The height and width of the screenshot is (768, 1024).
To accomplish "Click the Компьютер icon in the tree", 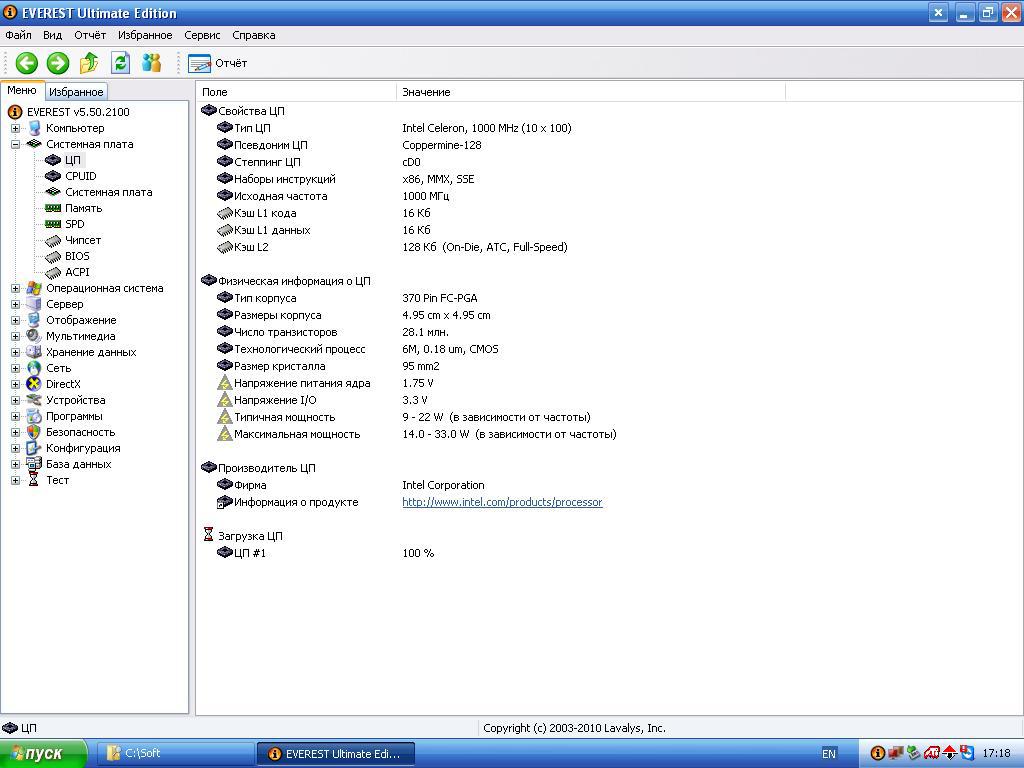I will coord(34,128).
